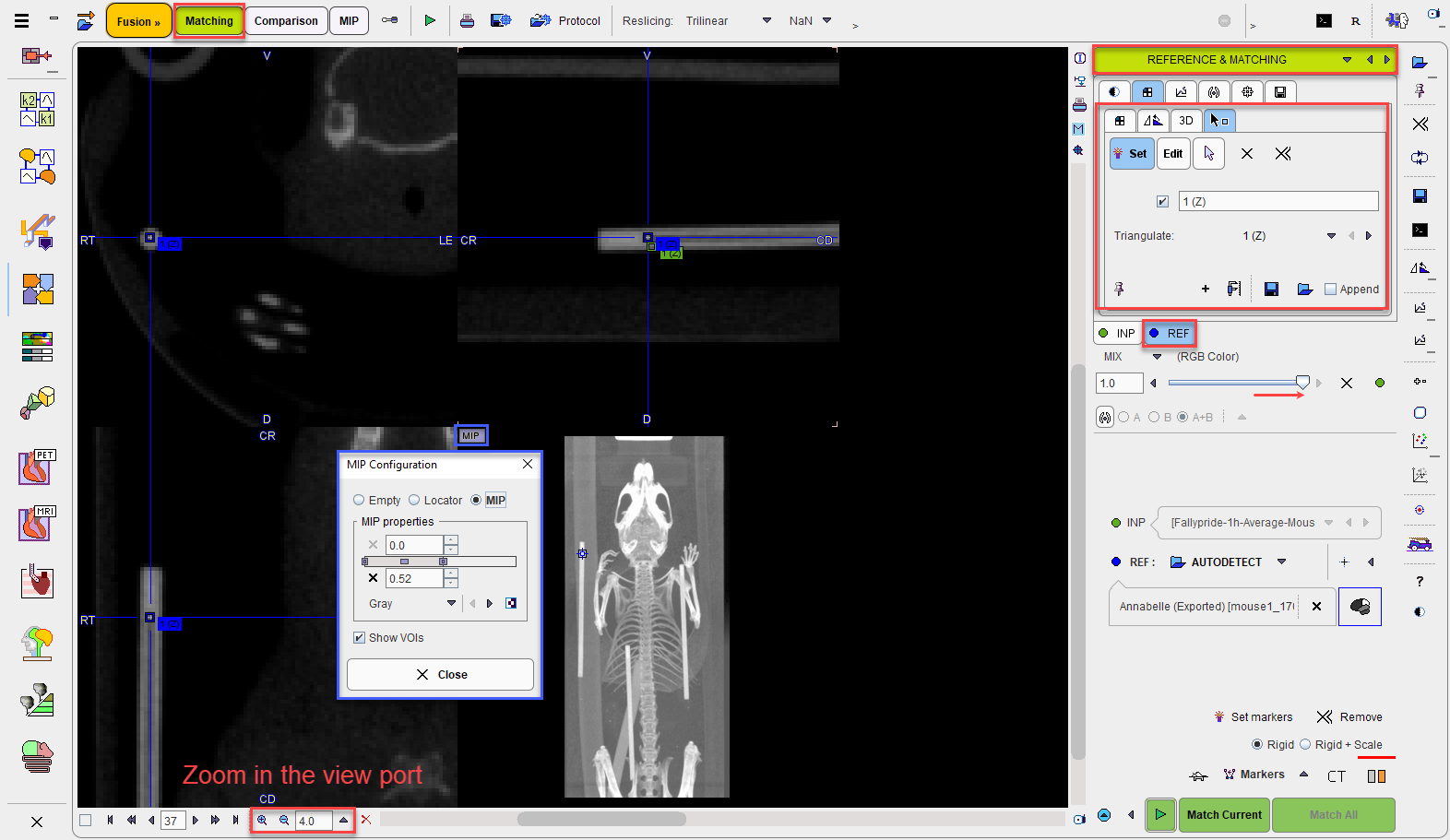Save markers with the floppy disk icon
The image size is (1450, 840).
point(1271,290)
